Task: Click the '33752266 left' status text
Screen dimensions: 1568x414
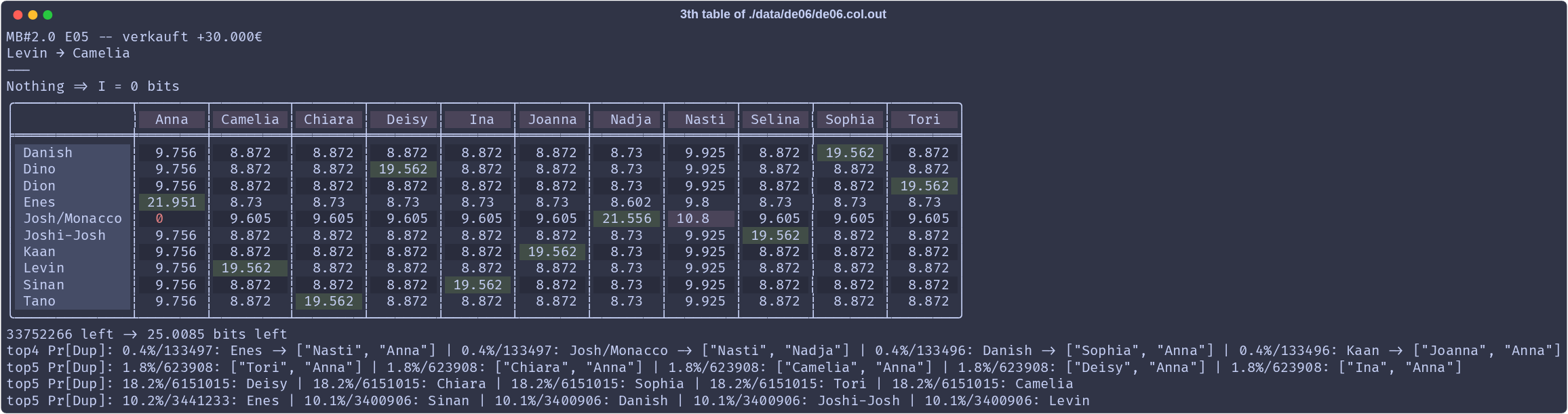Action: [60, 334]
